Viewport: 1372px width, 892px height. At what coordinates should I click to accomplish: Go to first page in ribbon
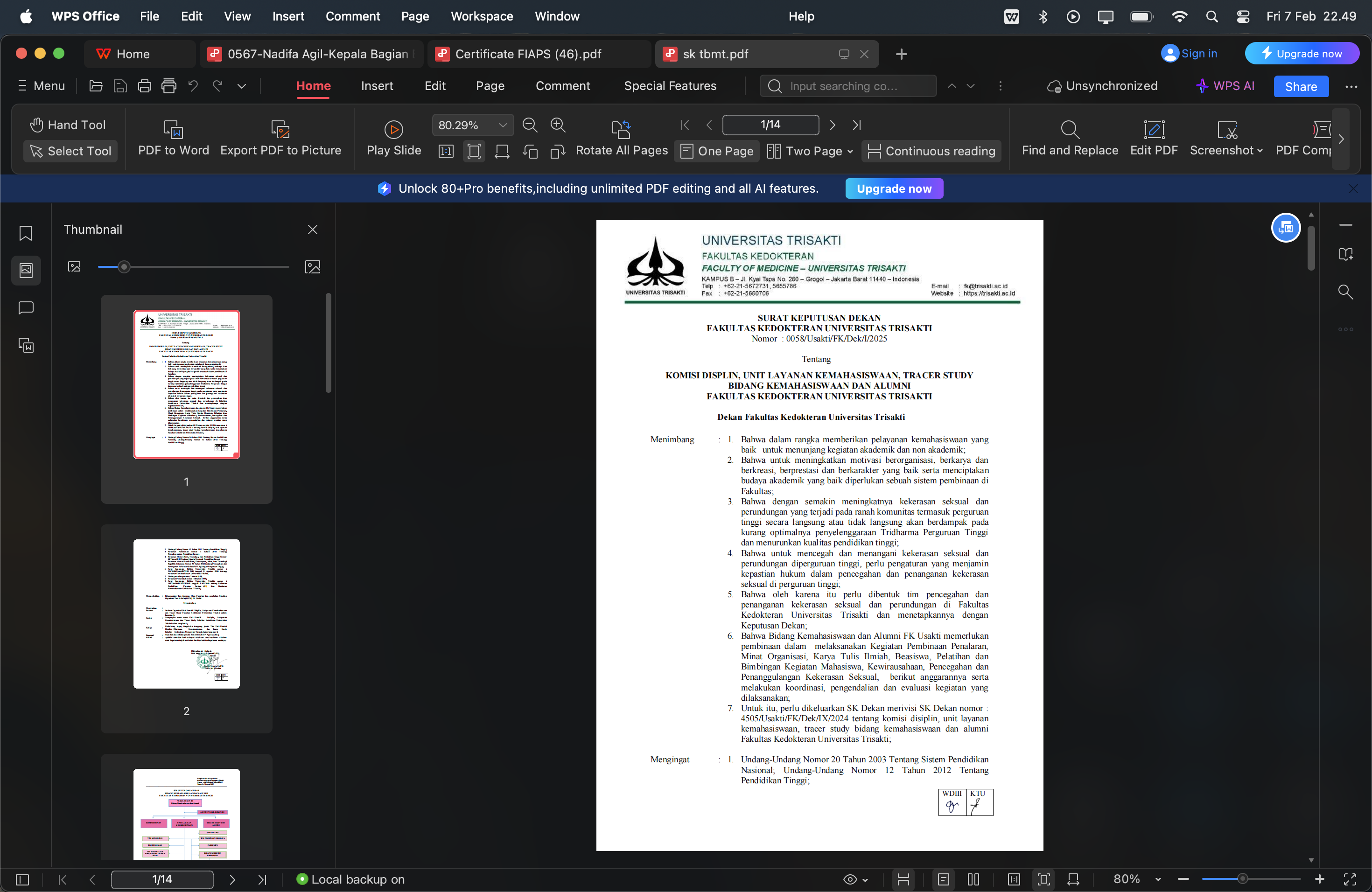[684, 125]
